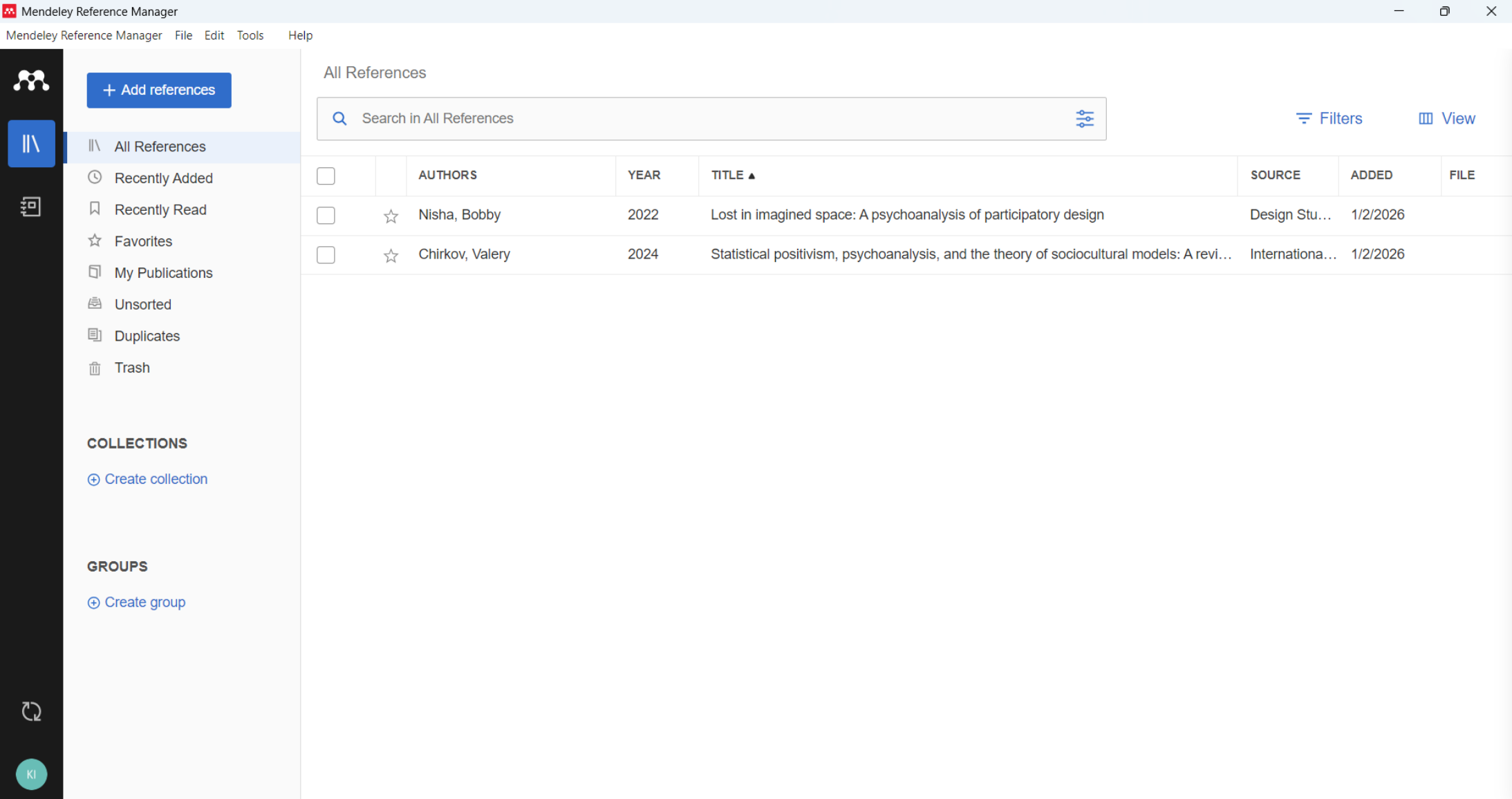This screenshot has width=1512, height=799.
Task: Click the sync icon at sidebar bottom
Action: [x=31, y=711]
